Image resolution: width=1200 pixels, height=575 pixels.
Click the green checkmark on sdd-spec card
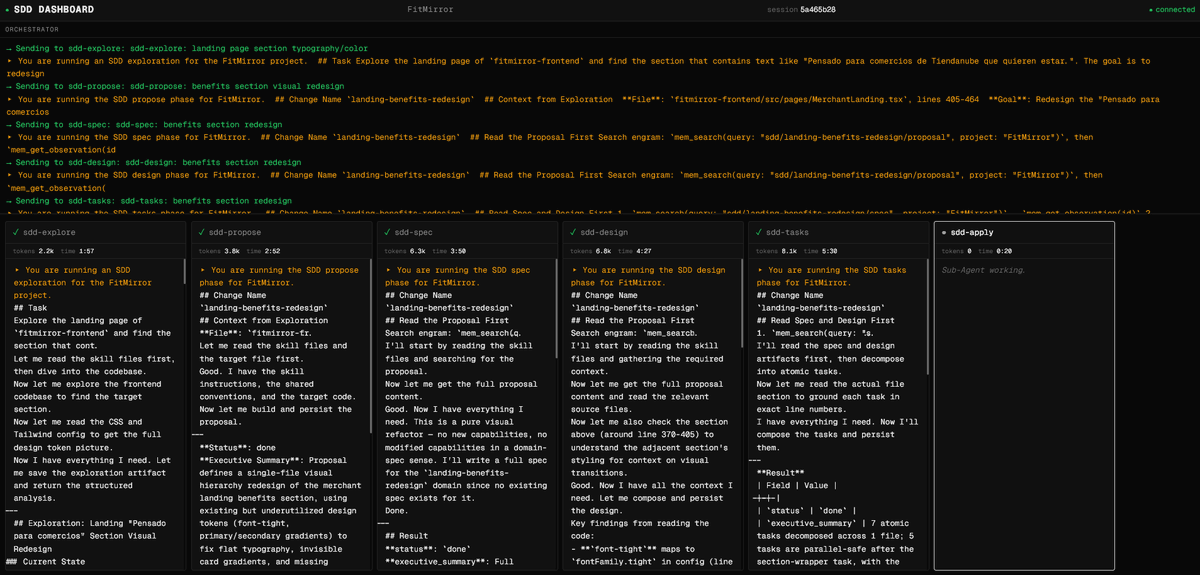(389, 232)
